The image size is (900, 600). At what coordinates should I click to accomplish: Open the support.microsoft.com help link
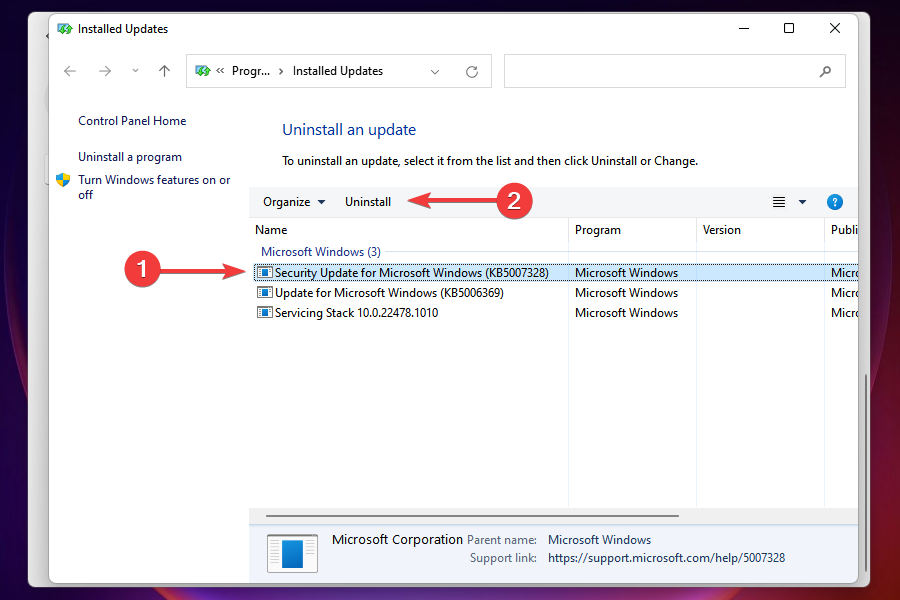click(666, 557)
